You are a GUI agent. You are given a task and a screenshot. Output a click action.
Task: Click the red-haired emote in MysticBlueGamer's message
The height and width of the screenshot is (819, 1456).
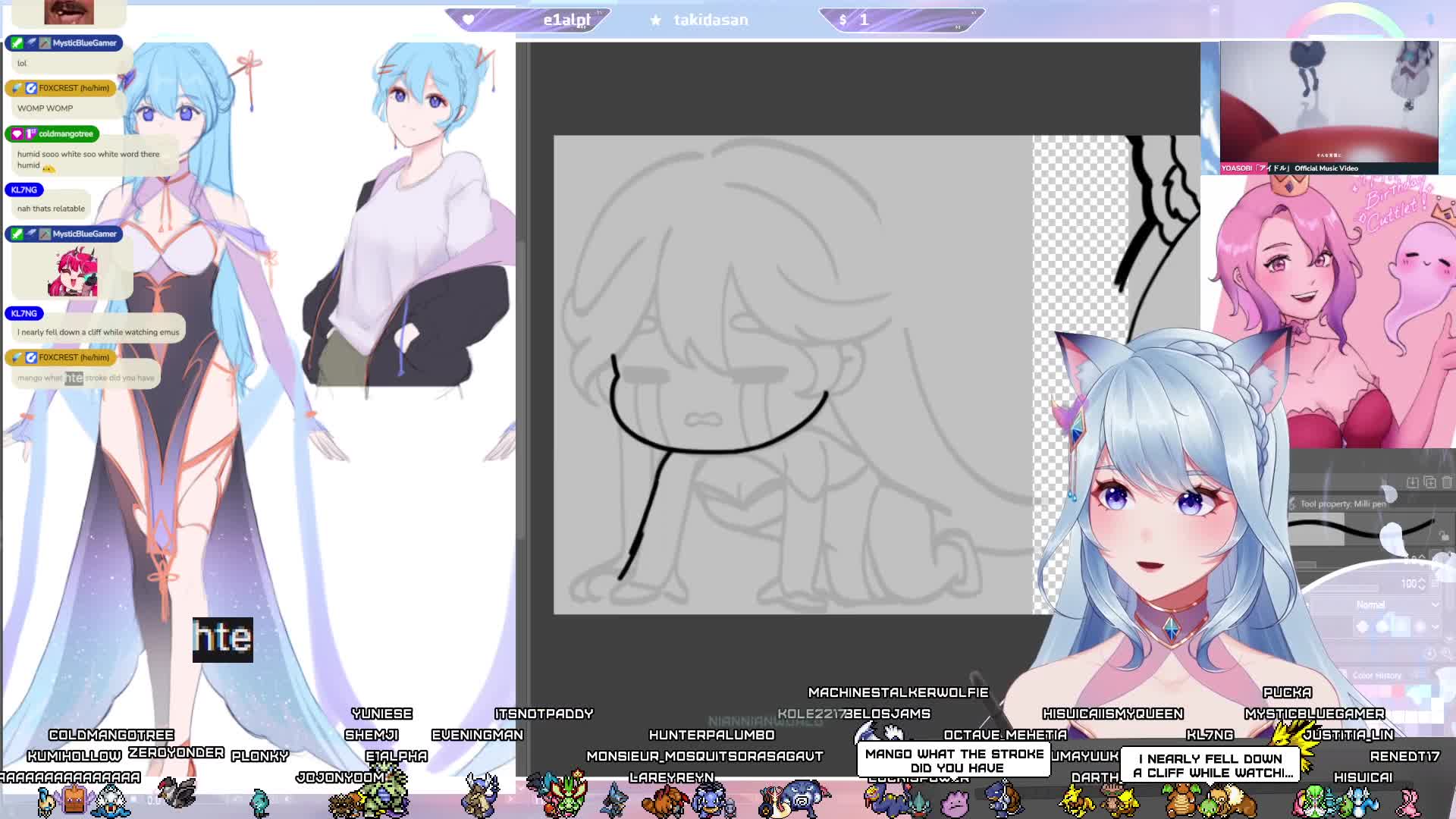pyautogui.click(x=73, y=271)
